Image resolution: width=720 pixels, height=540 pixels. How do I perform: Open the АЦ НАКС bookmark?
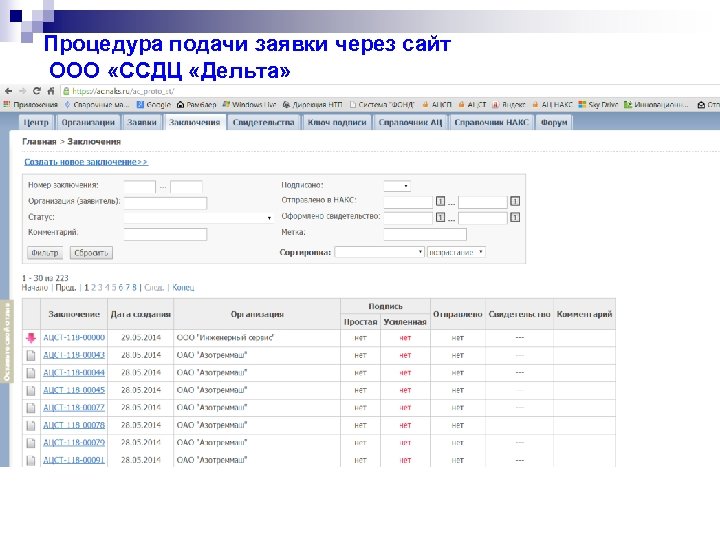coord(552,105)
